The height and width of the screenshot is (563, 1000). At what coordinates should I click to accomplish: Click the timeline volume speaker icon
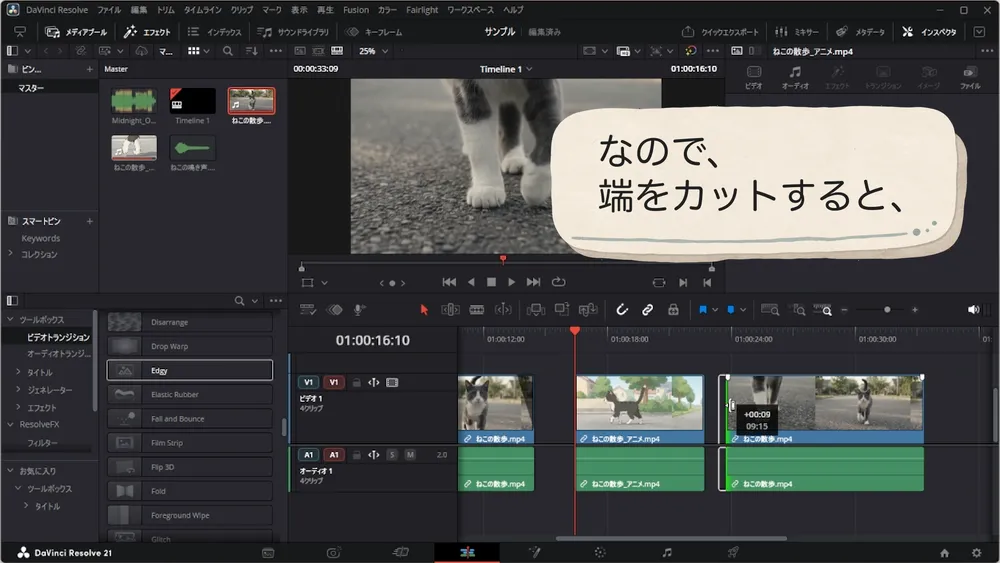point(973,310)
